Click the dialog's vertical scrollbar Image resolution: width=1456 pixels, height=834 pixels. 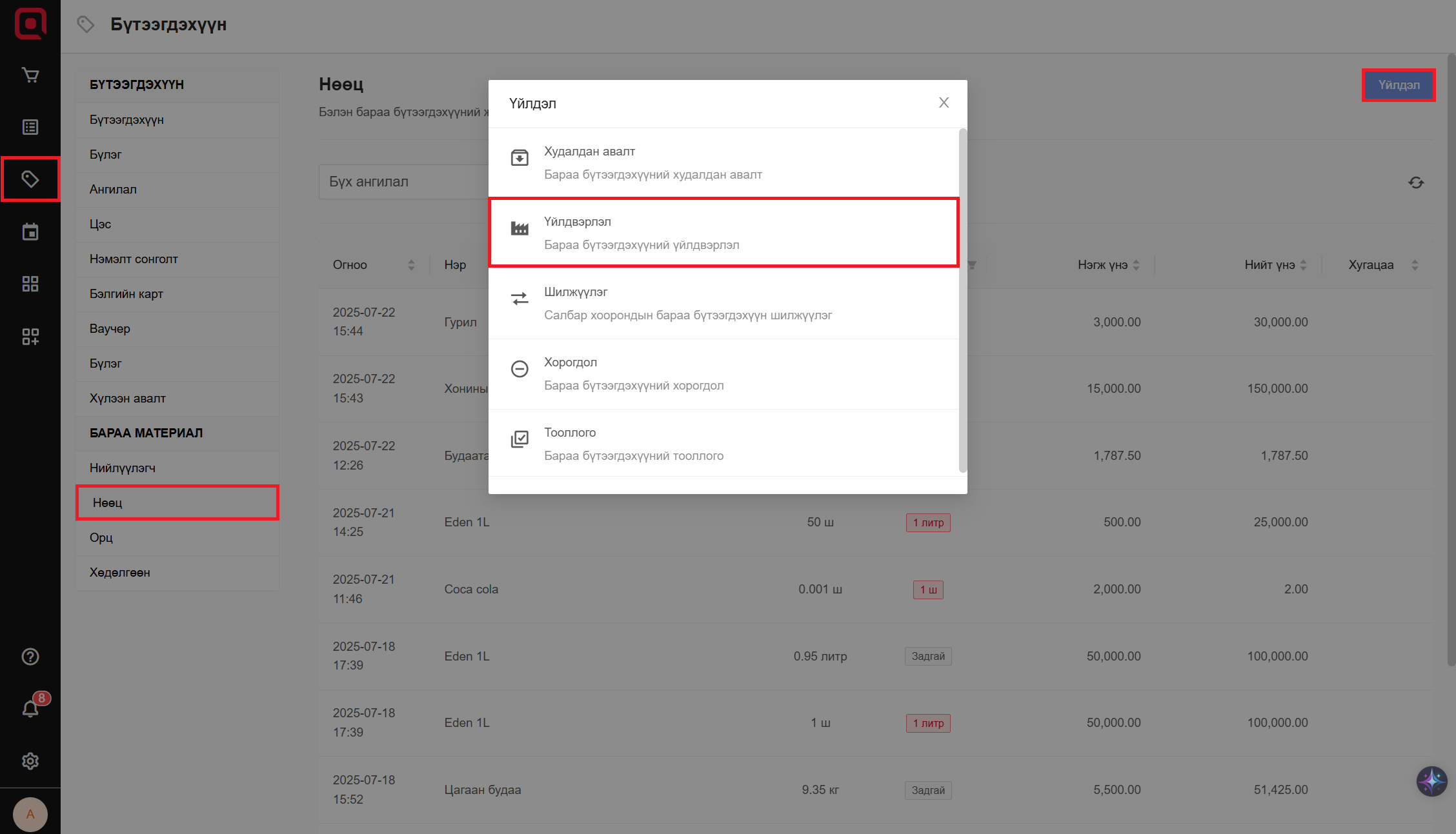pyautogui.click(x=963, y=300)
